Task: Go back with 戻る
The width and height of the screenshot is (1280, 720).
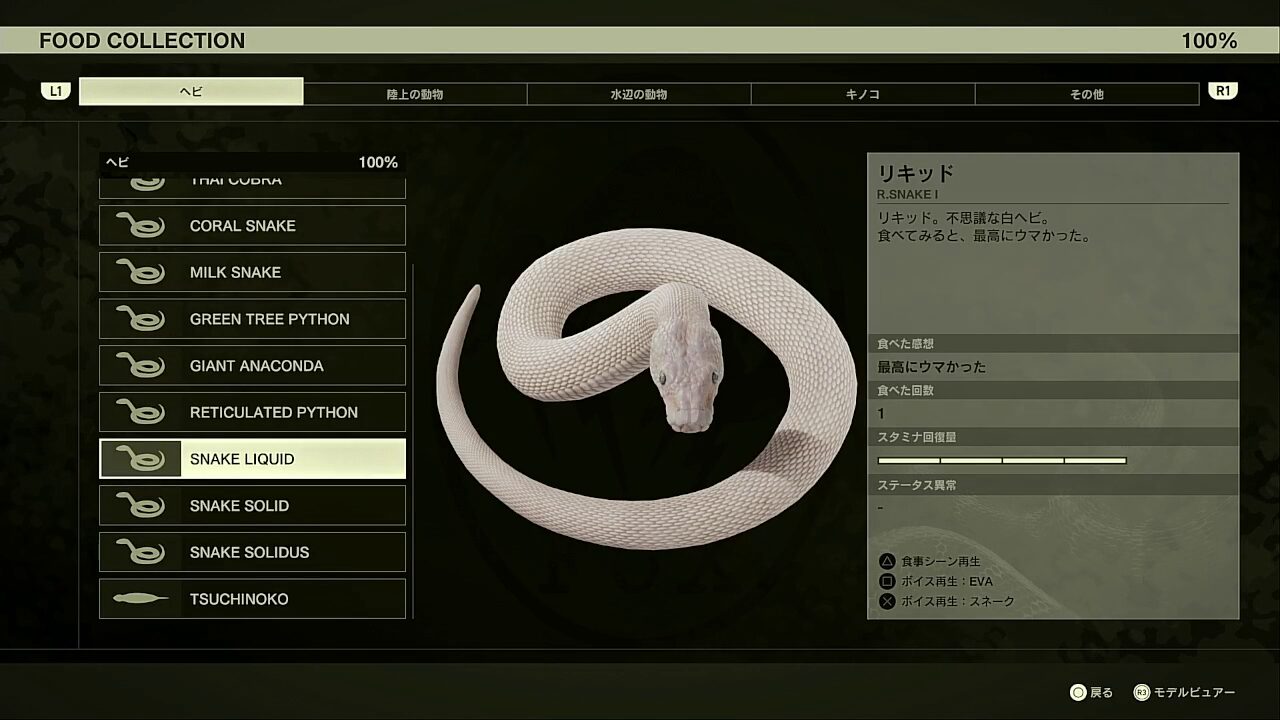Action: pyautogui.click(x=1101, y=692)
